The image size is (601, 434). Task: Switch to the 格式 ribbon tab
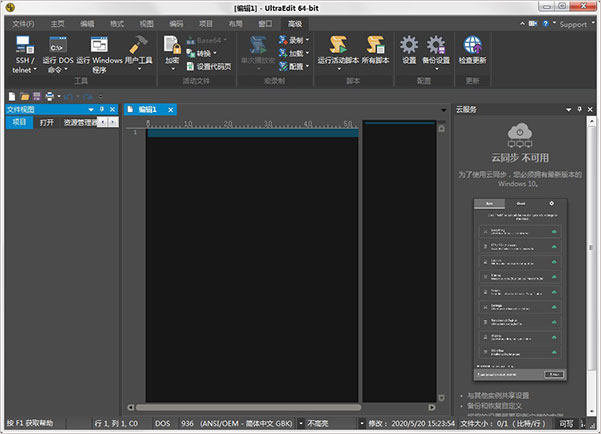117,24
